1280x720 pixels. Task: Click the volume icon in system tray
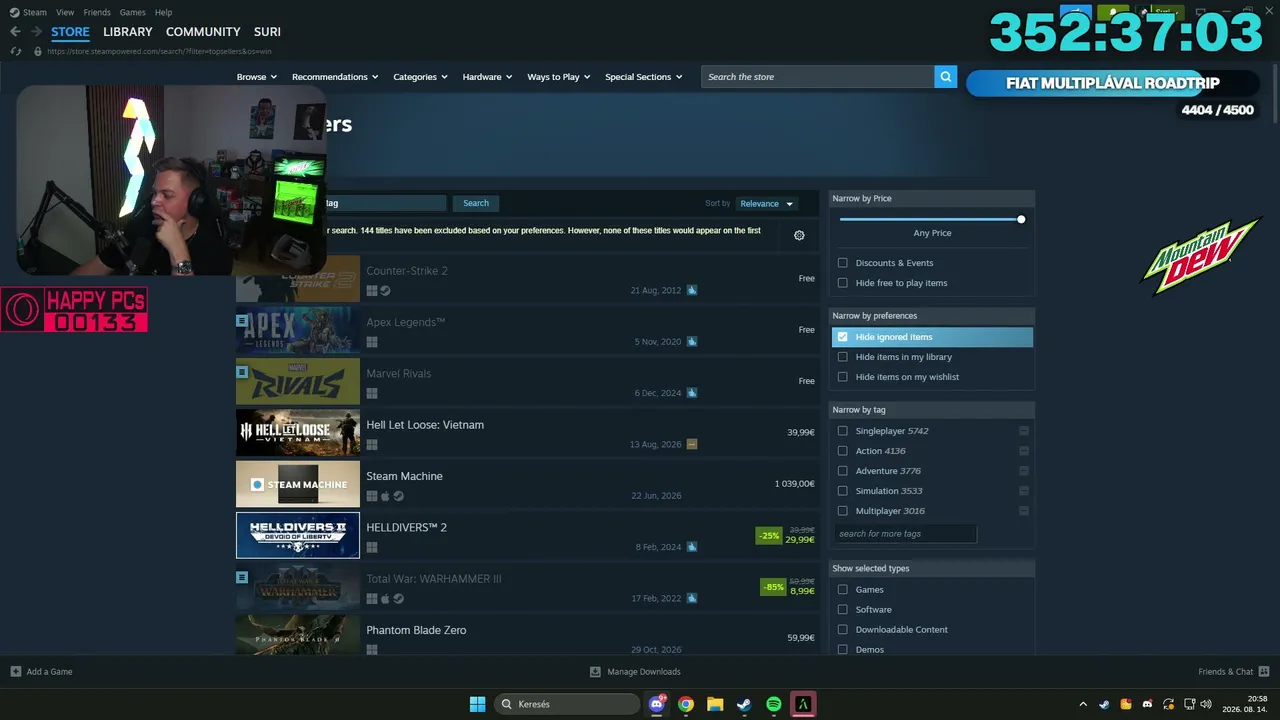pyautogui.click(x=1206, y=704)
